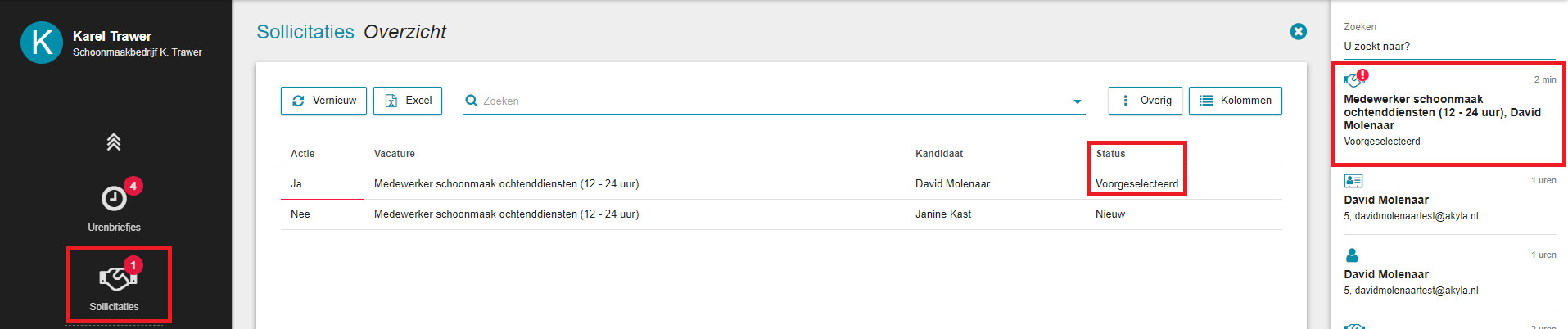Select the Janine Kast application row
Screen dimensions: 1568x329
coord(781,214)
